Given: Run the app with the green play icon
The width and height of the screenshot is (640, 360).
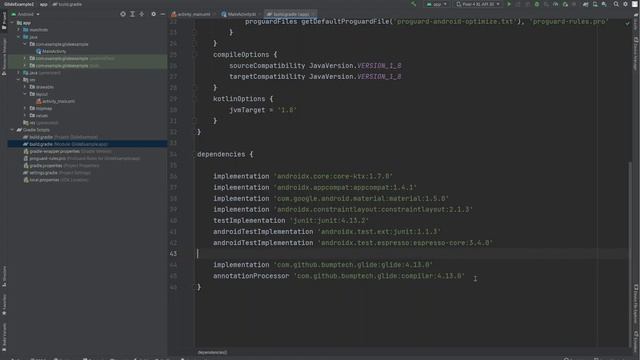Looking at the screenshot, I should coord(509,4).
